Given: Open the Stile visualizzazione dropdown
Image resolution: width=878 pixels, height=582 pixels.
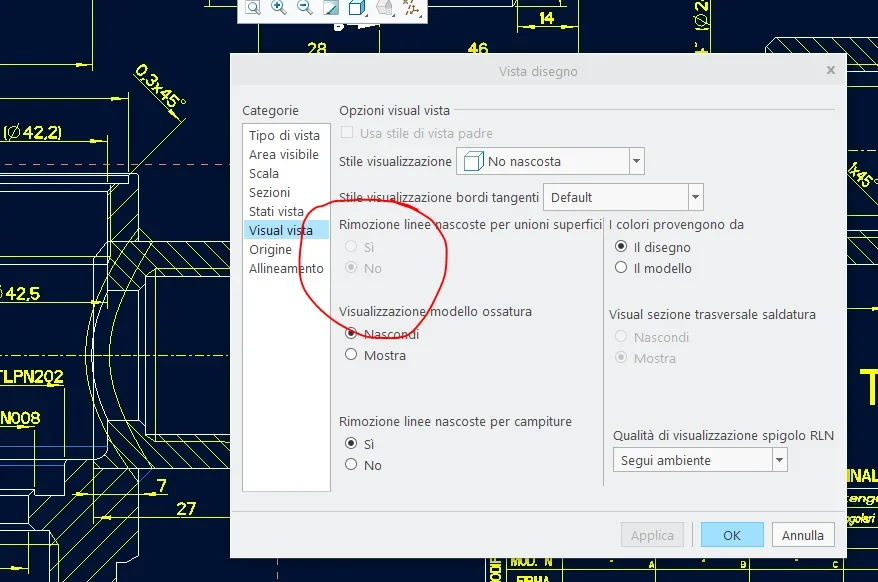Looking at the screenshot, I should (636, 161).
